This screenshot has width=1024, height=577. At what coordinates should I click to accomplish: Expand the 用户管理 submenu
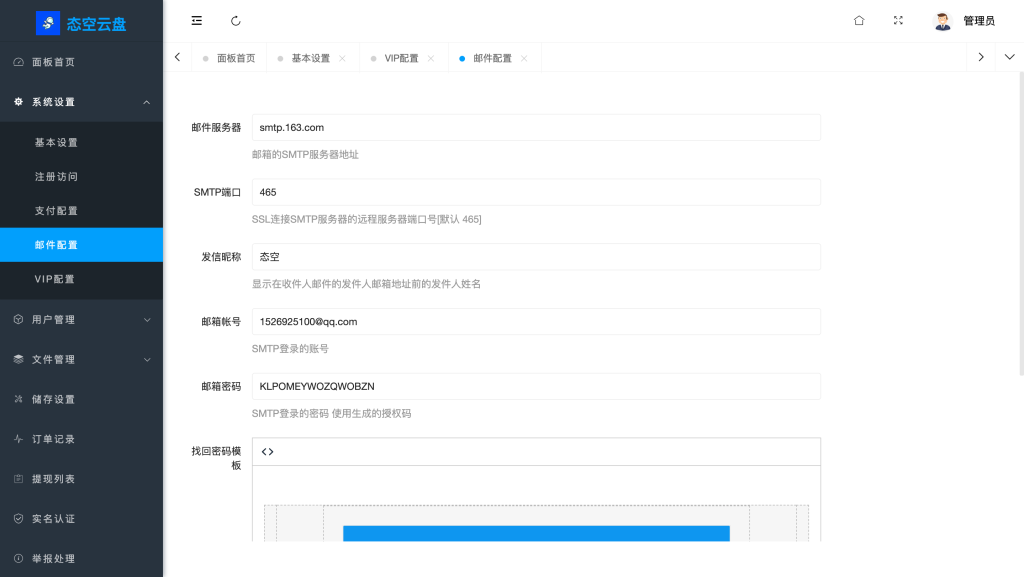pyautogui.click(x=146, y=320)
